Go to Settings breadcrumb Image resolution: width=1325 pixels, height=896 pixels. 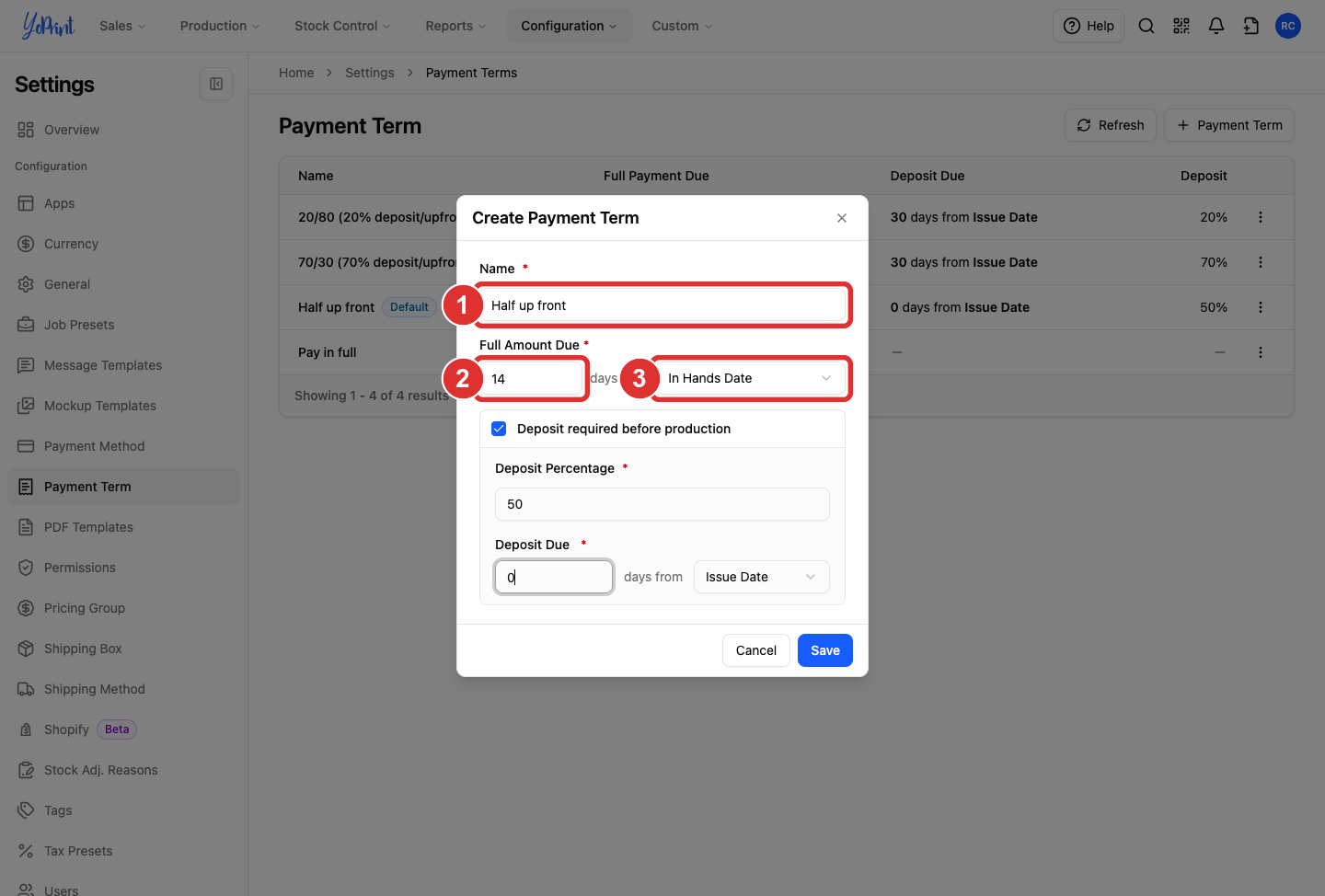click(x=370, y=73)
